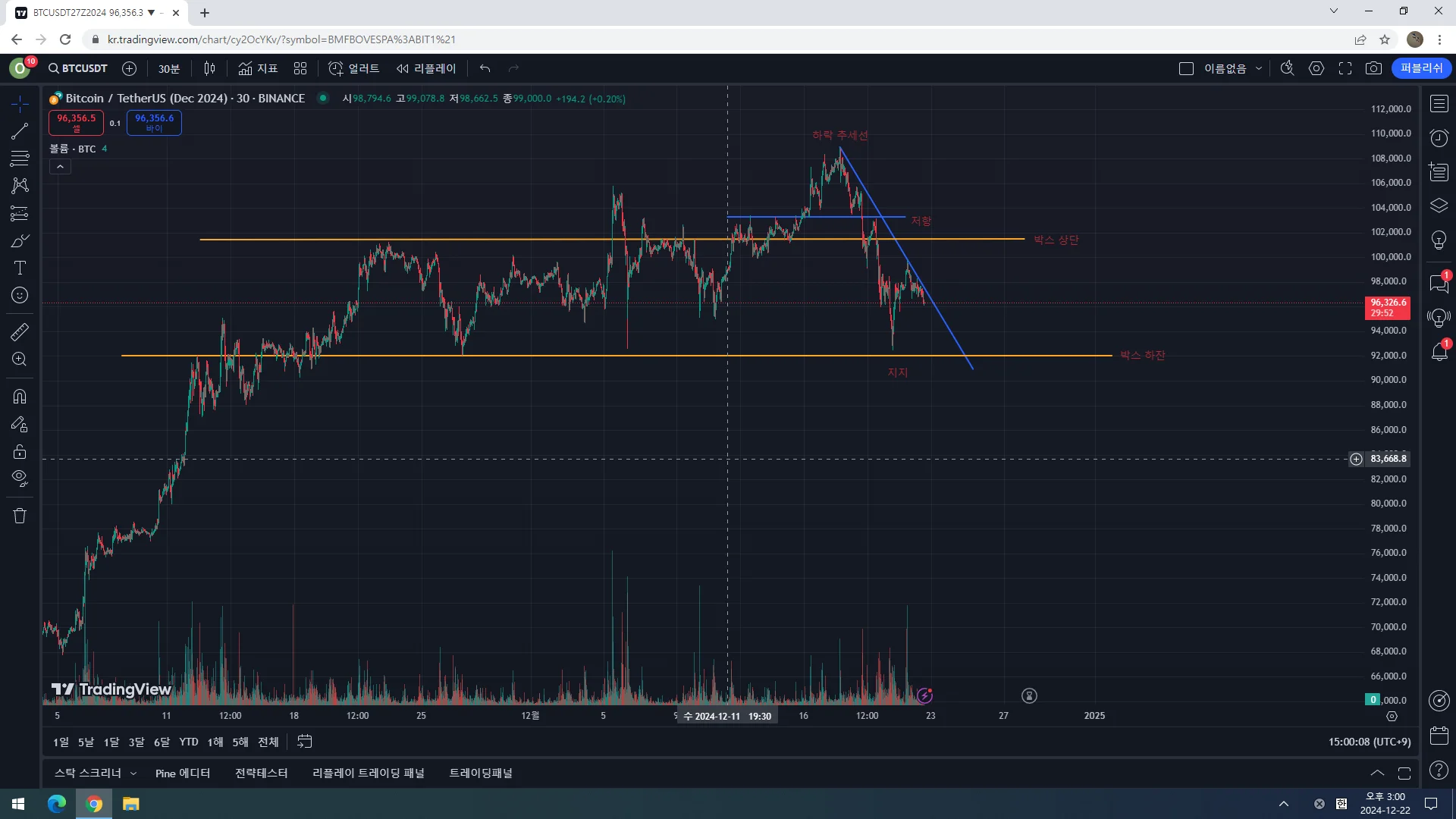Open the ruler measure tool

tap(20, 331)
